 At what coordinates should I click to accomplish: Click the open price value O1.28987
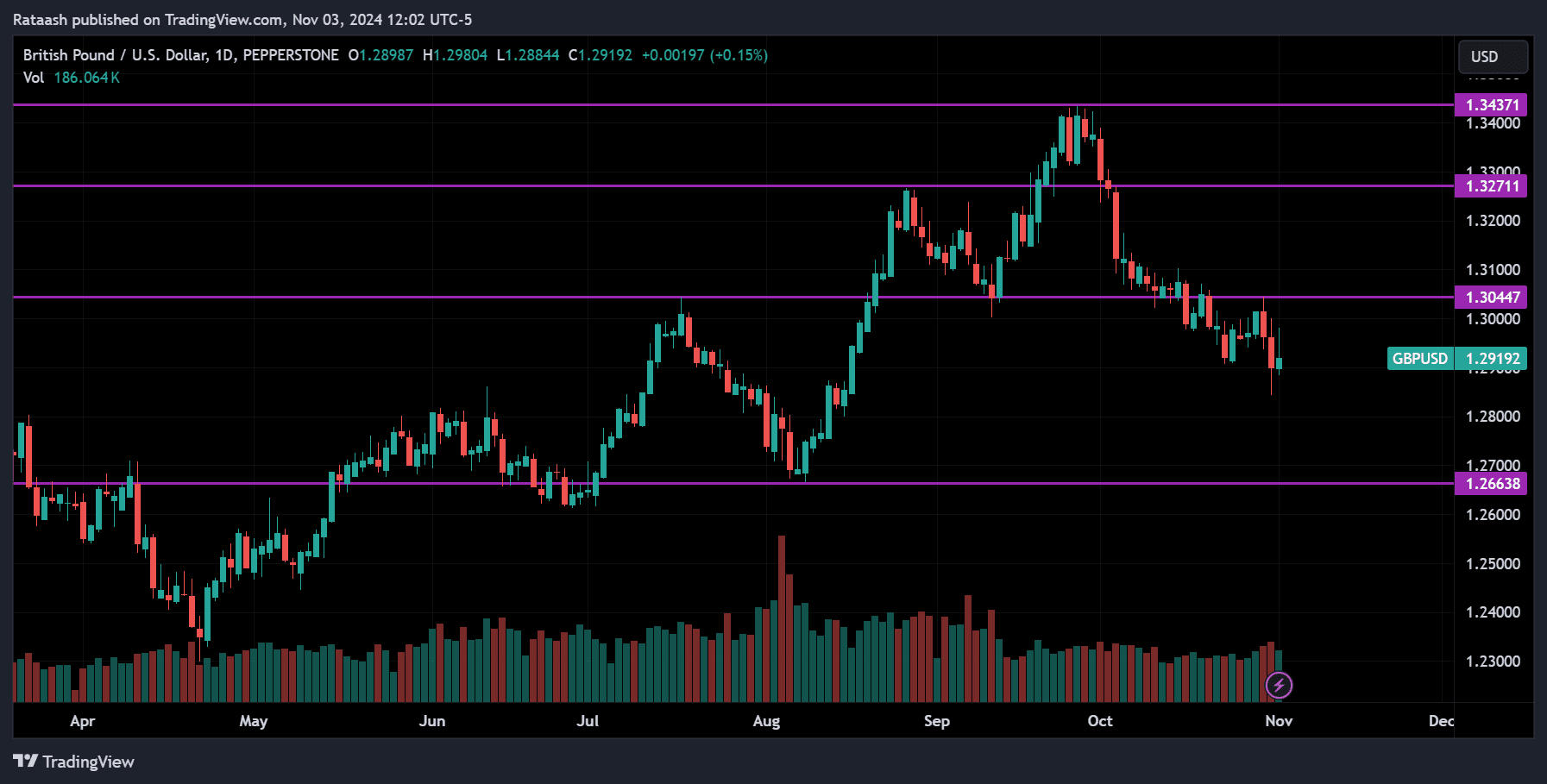(380, 55)
